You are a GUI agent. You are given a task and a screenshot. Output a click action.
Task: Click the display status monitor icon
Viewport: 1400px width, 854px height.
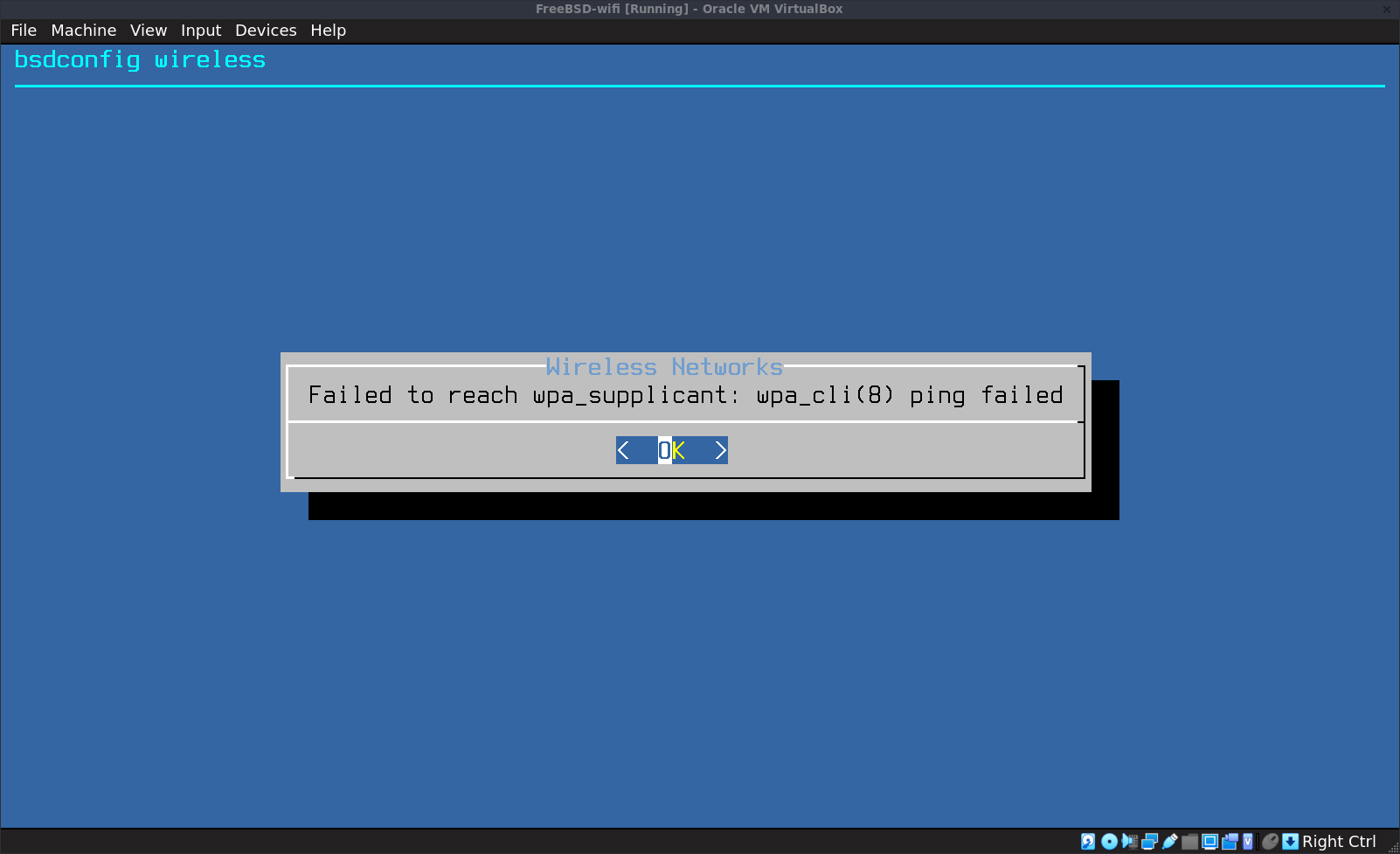(x=1209, y=841)
